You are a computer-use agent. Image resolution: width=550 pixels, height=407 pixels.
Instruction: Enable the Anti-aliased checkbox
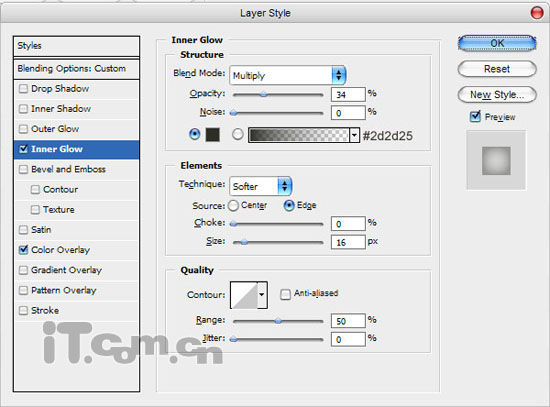point(285,294)
